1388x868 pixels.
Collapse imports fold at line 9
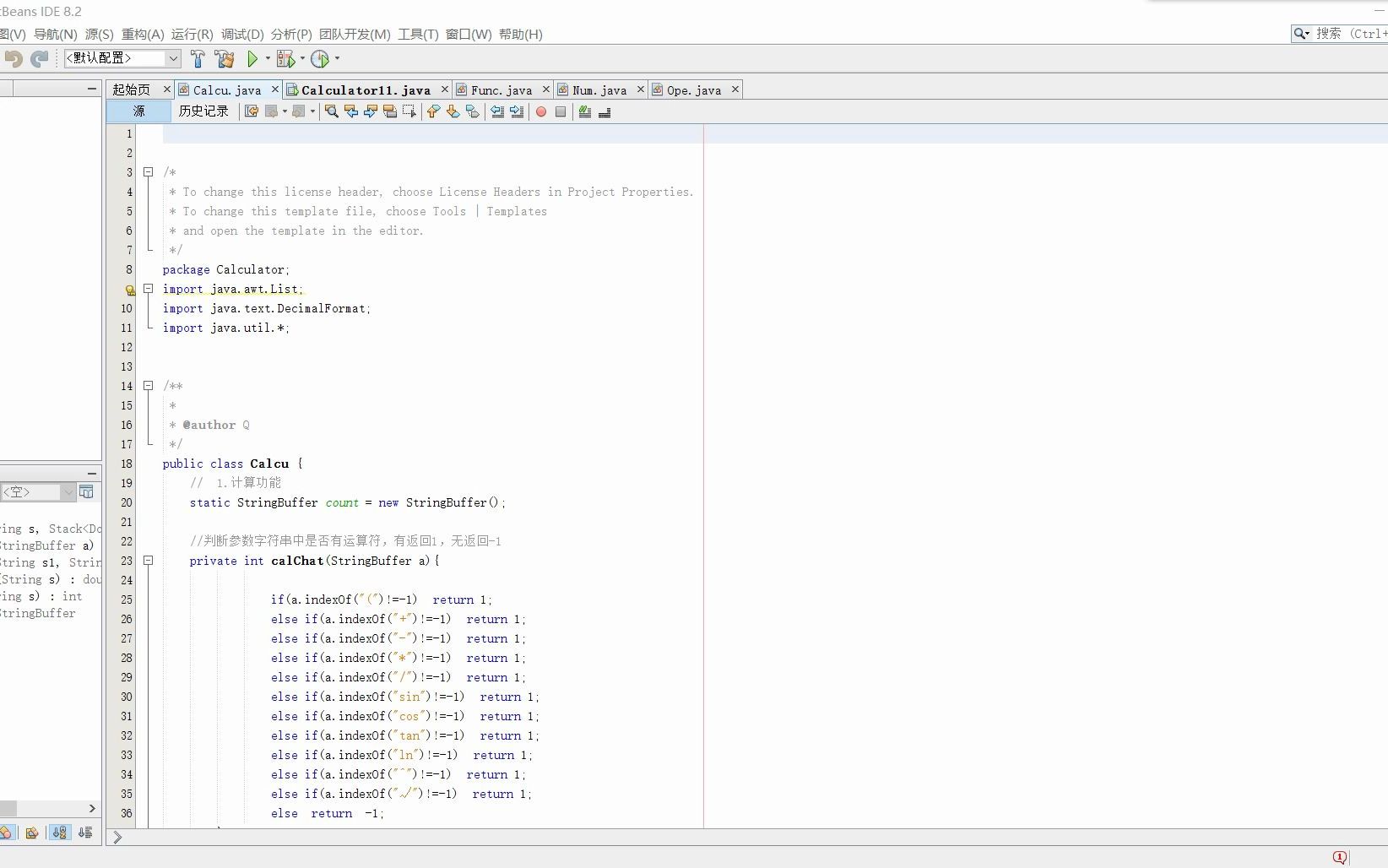148,289
